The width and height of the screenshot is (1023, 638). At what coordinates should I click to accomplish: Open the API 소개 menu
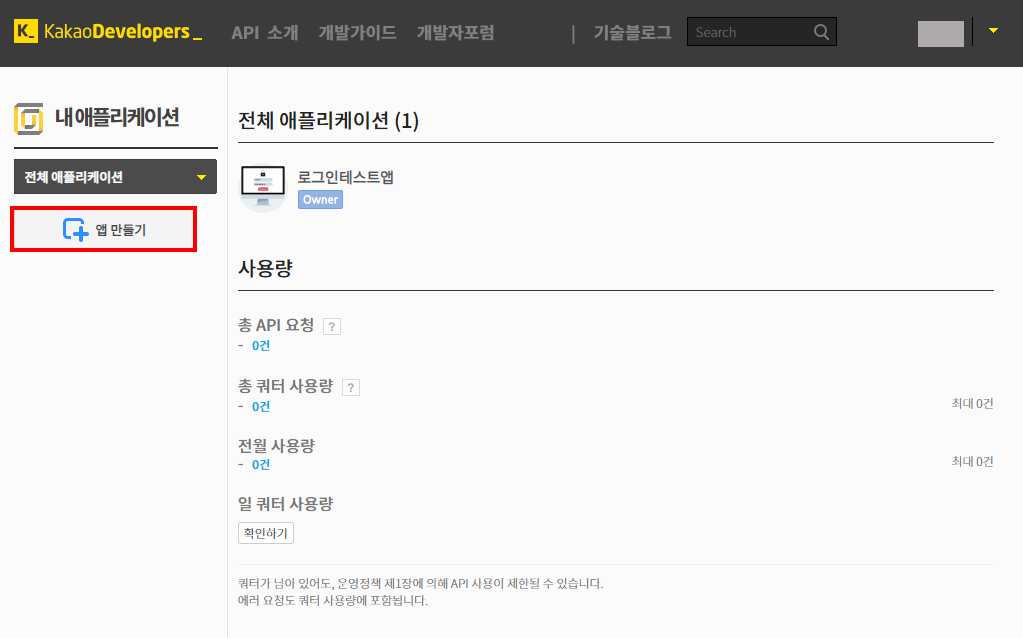pyautogui.click(x=265, y=33)
